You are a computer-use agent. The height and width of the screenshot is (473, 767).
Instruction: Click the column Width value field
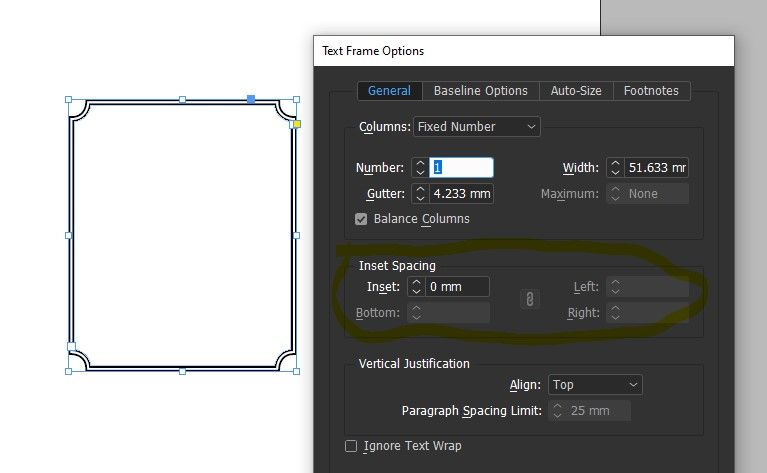[656, 168]
